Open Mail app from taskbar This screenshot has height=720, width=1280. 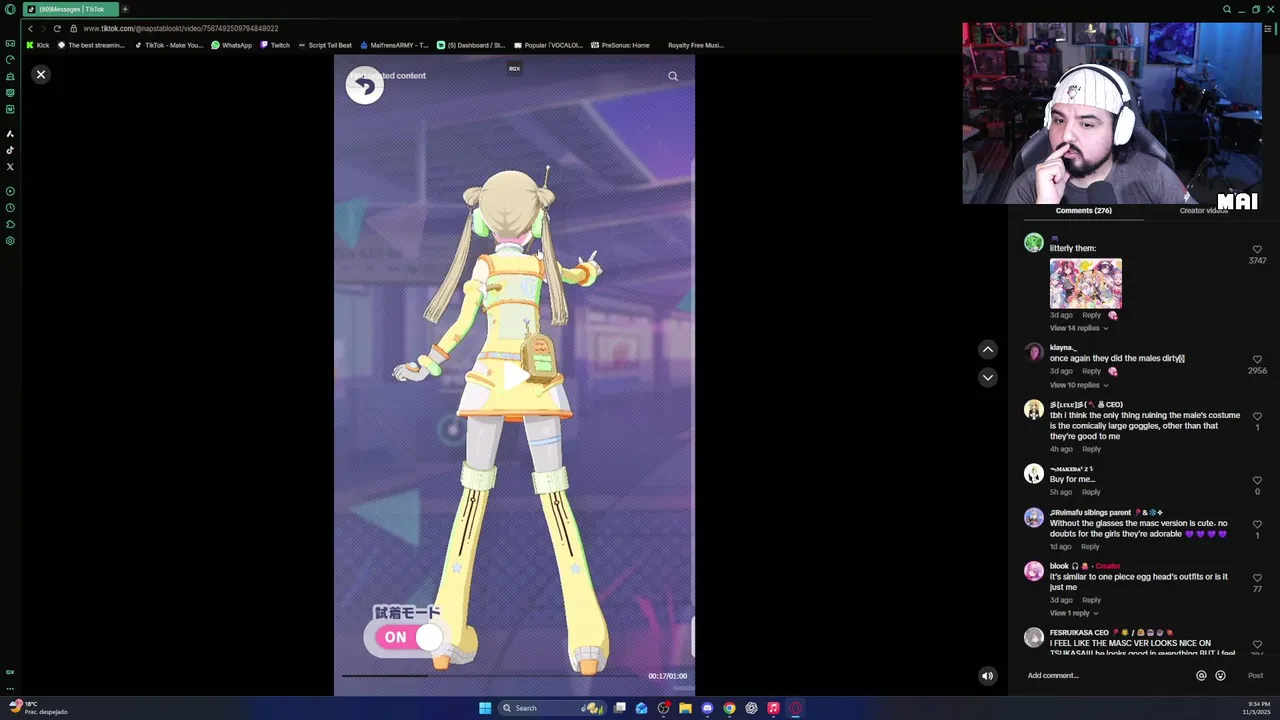click(x=641, y=708)
